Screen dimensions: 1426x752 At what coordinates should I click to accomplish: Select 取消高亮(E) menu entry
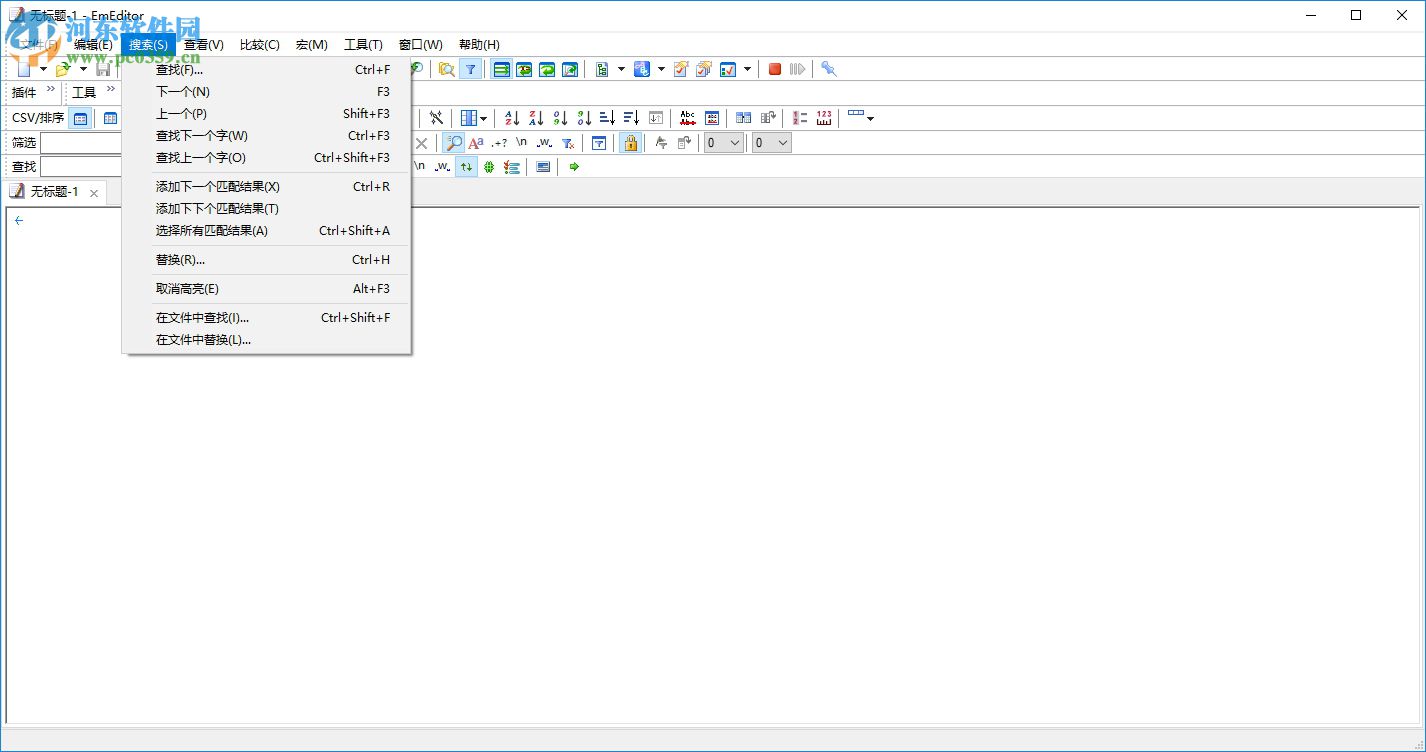[x=266, y=289]
